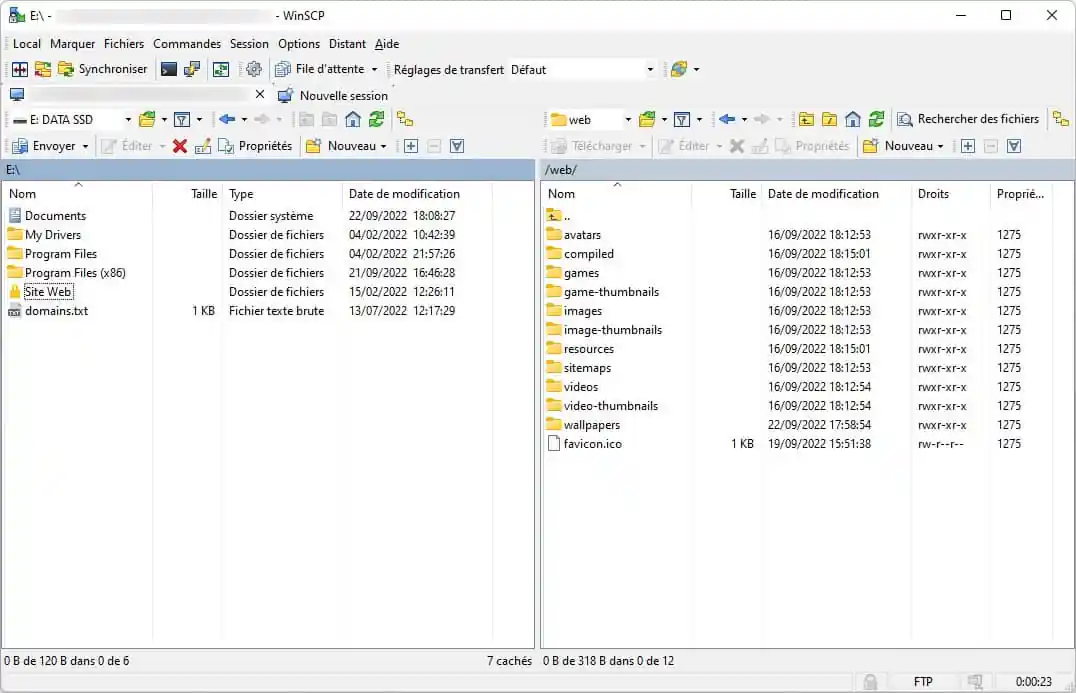Expand the globe icon dropdown arrow
The image size is (1076, 693).
(x=697, y=69)
